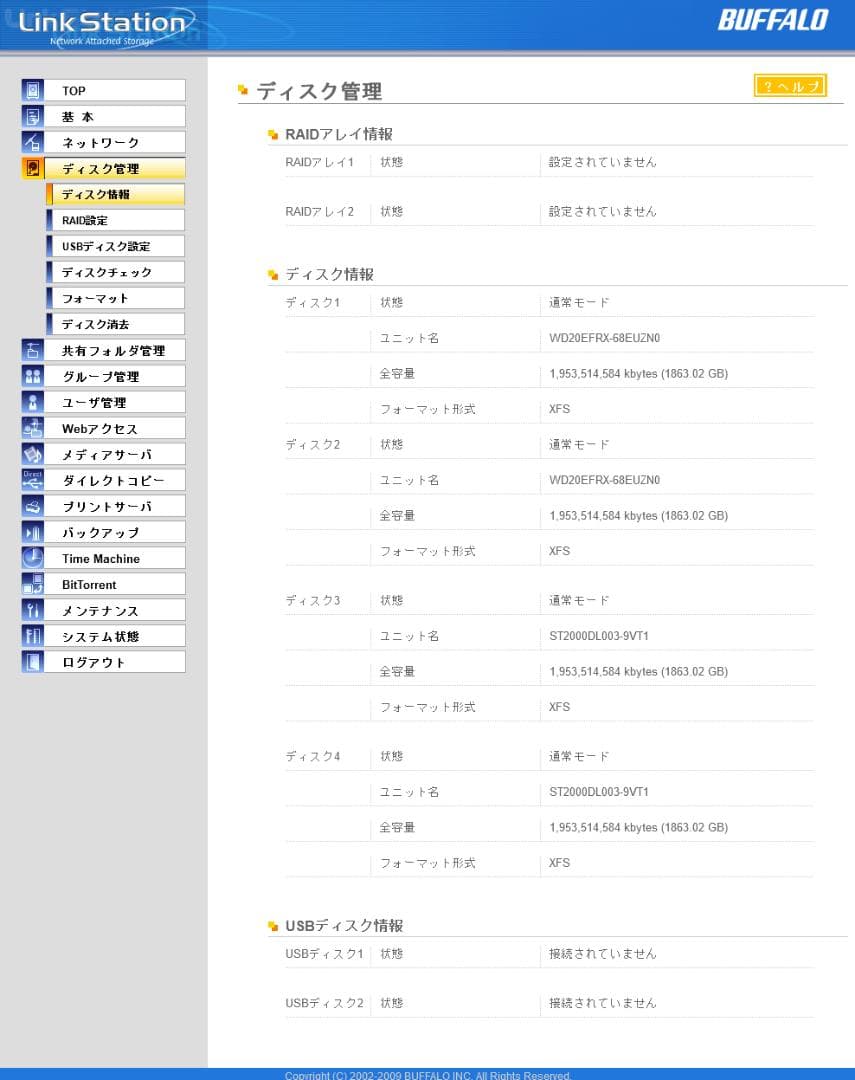Open ディスクチェック submenu entry

point(115,272)
